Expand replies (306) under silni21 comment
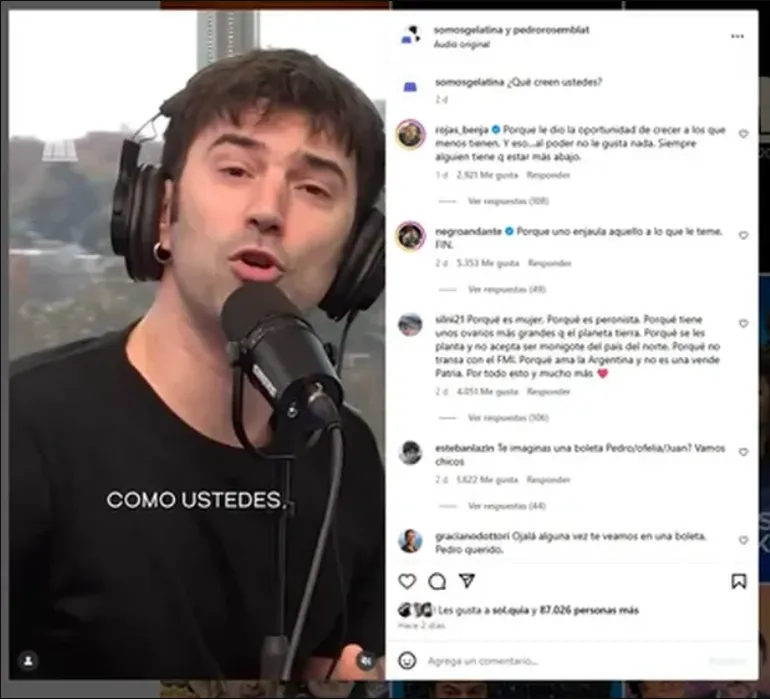This screenshot has height=699, width=770. [x=508, y=418]
